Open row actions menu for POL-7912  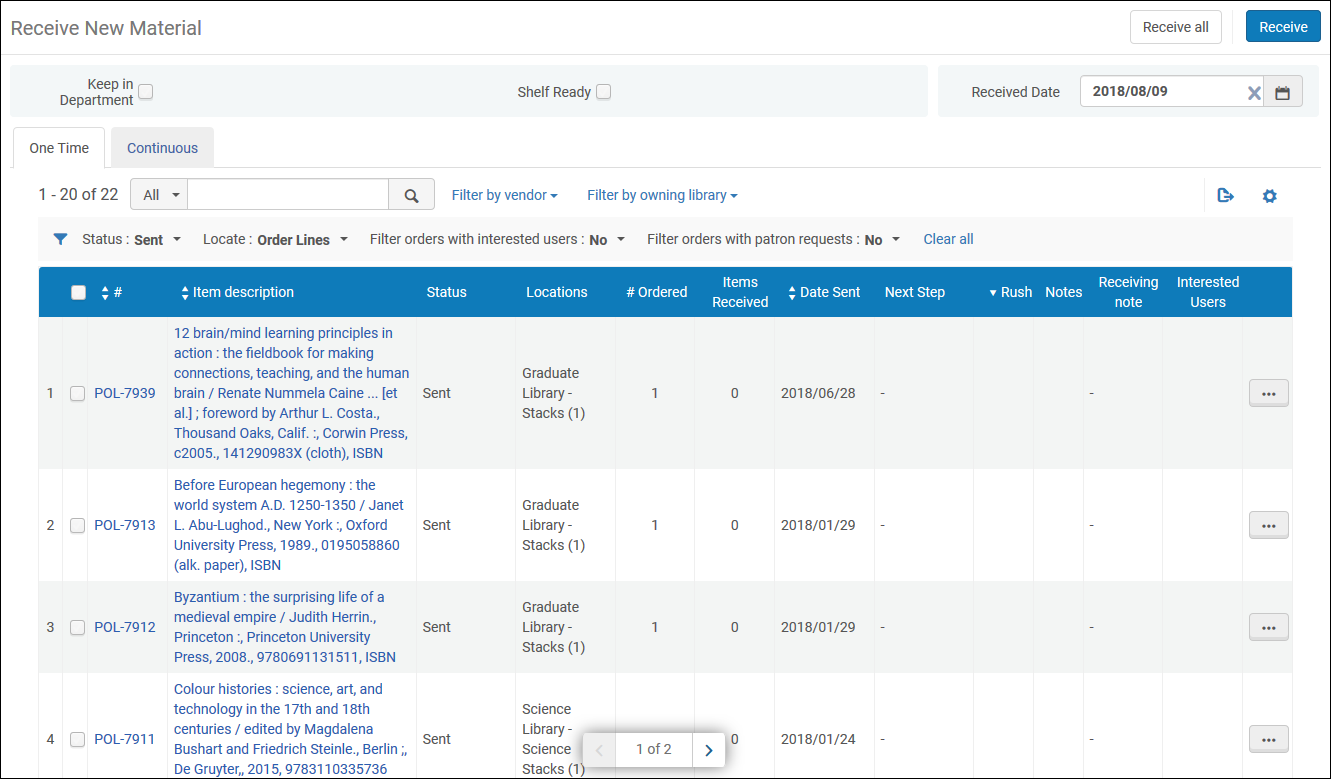(x=1268, y=627)
